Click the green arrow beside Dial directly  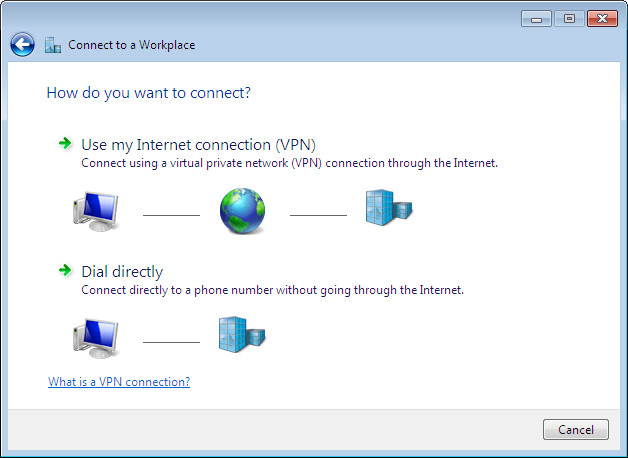pos(65,271)
